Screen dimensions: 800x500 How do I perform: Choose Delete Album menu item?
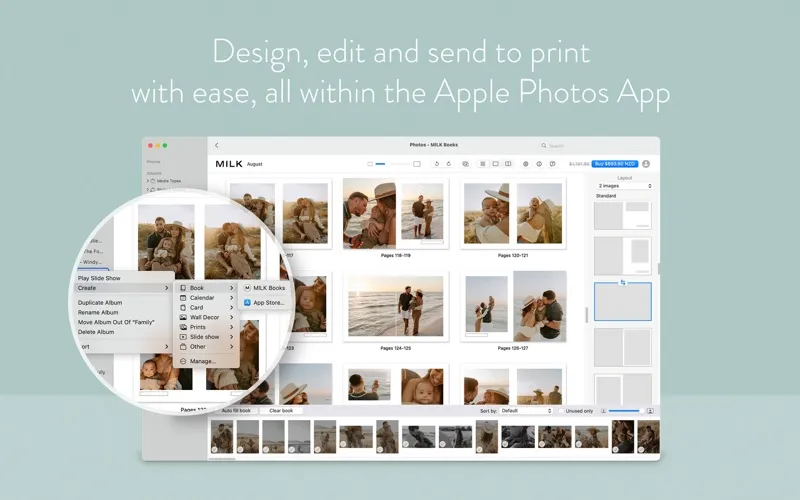tap(122, 332)
